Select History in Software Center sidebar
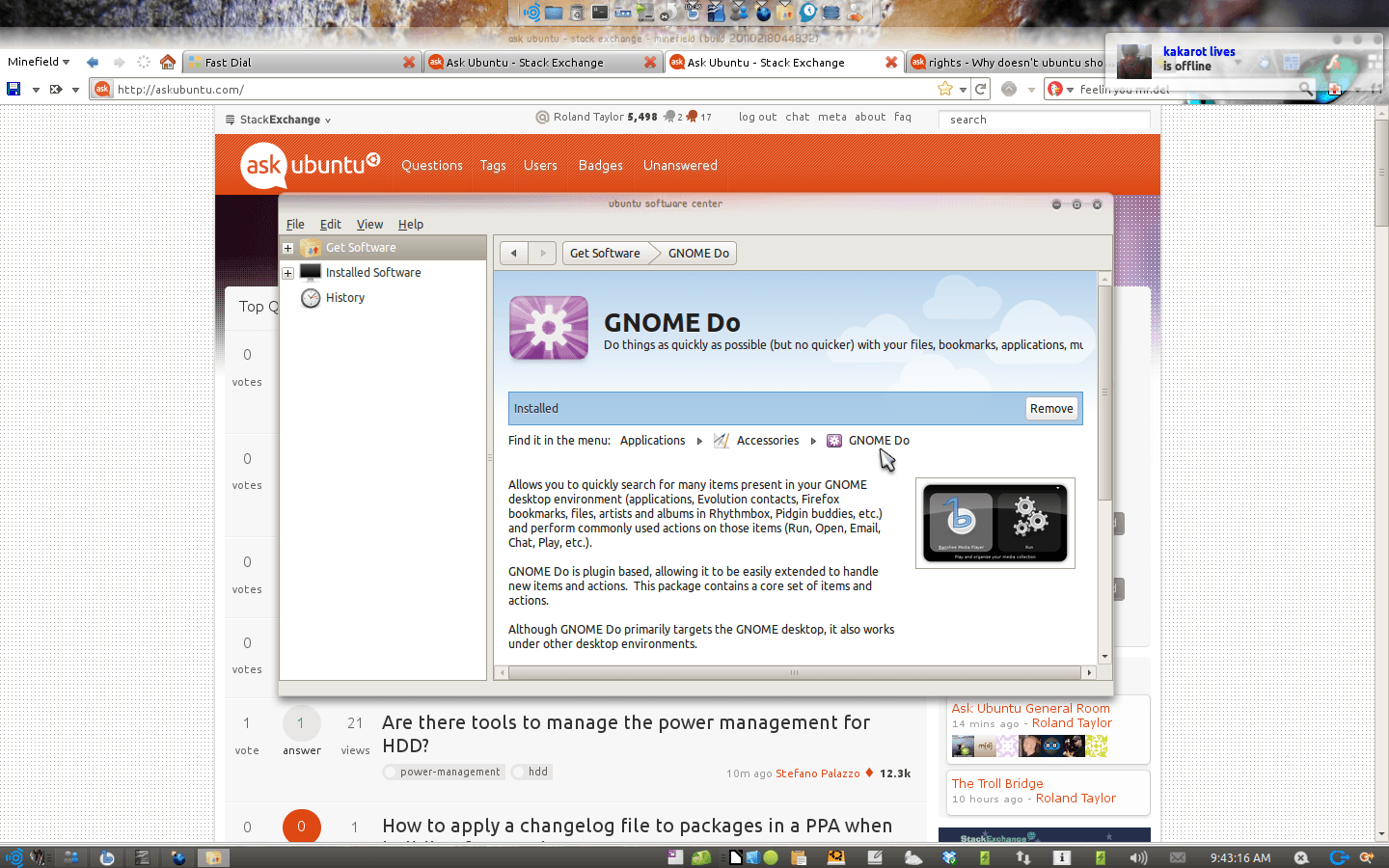 pos(344,298)
